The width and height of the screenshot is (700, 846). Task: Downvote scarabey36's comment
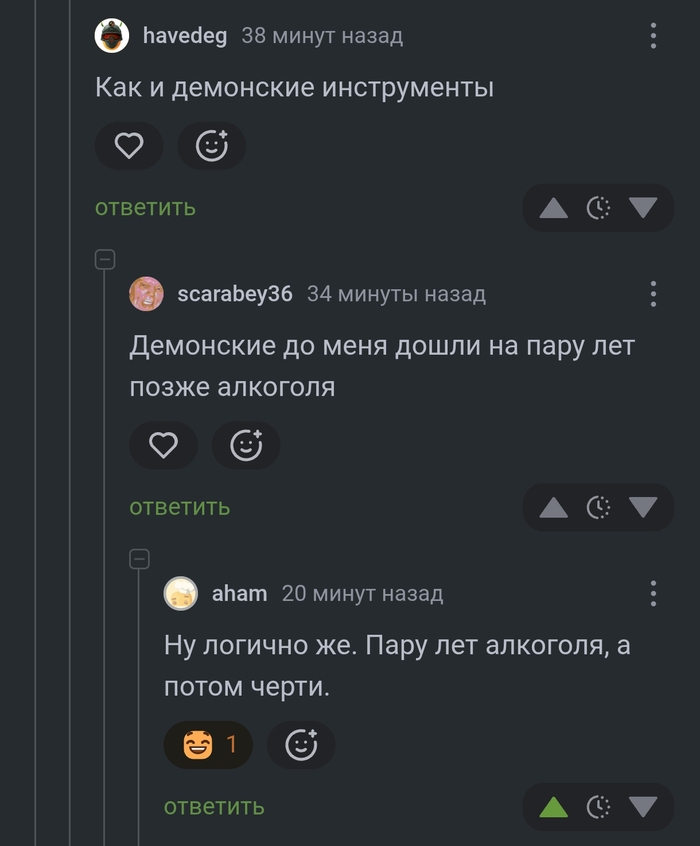pos(643,507)
